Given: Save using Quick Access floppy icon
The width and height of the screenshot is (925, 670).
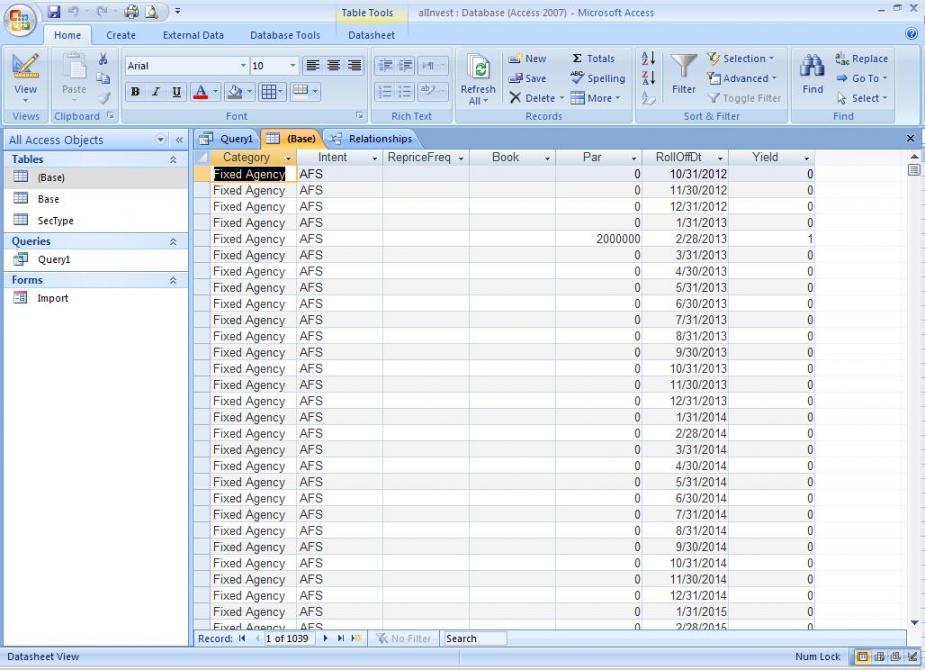Looking at the screenshot, I should [54, 11].
